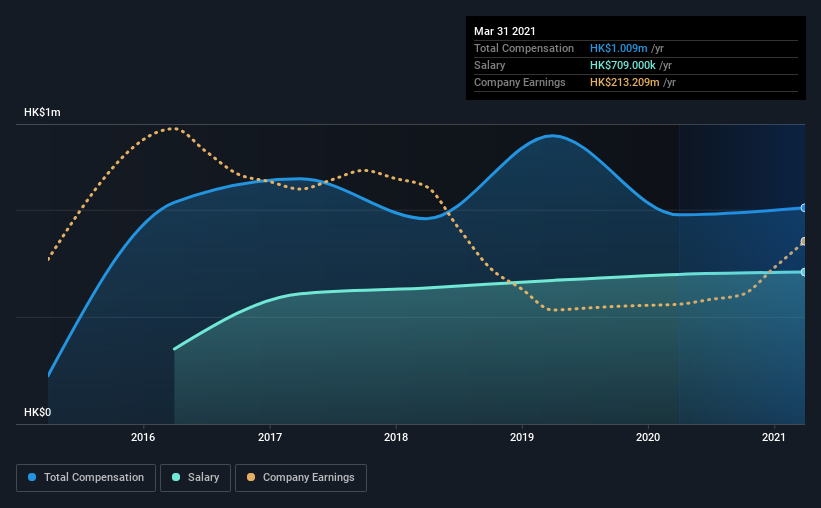Click the HK$709.000k salary value
Viewport: 821px width, 508px height.
pyautogui.click(x=623, y=65)
